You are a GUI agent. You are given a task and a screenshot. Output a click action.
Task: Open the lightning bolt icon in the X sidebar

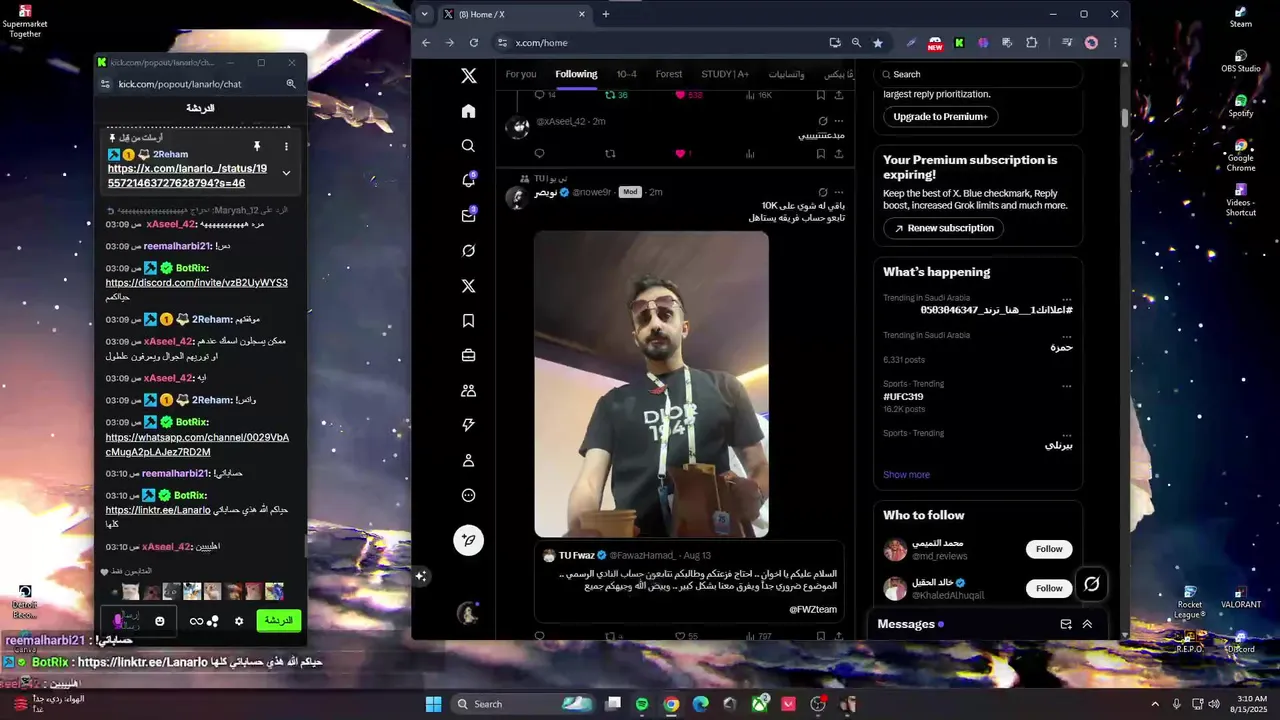[x=468, y=425]
